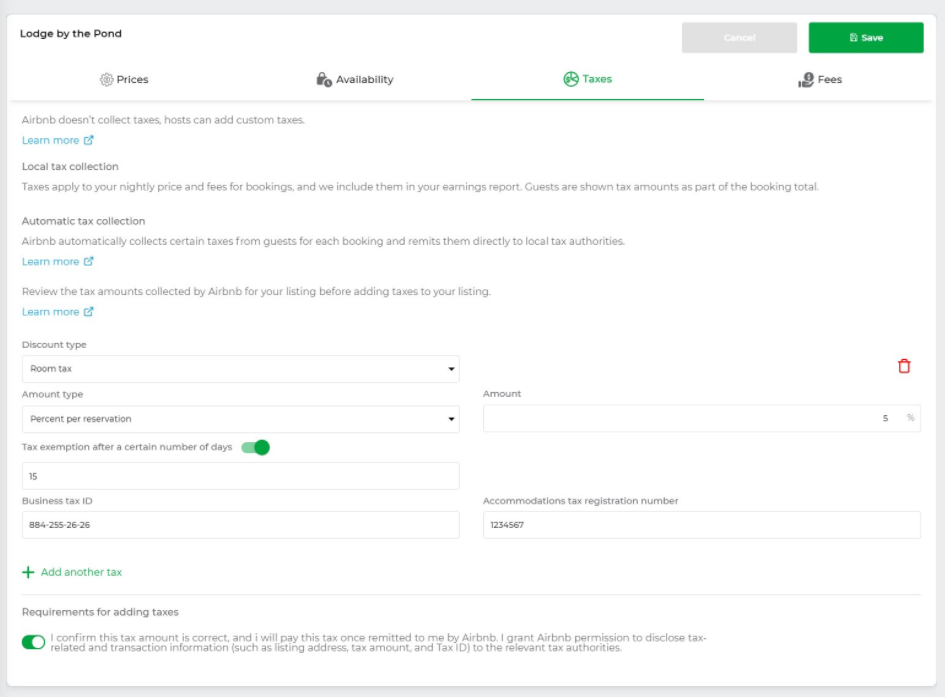
Task: Click the Business tax ID field
Action: 240,525
